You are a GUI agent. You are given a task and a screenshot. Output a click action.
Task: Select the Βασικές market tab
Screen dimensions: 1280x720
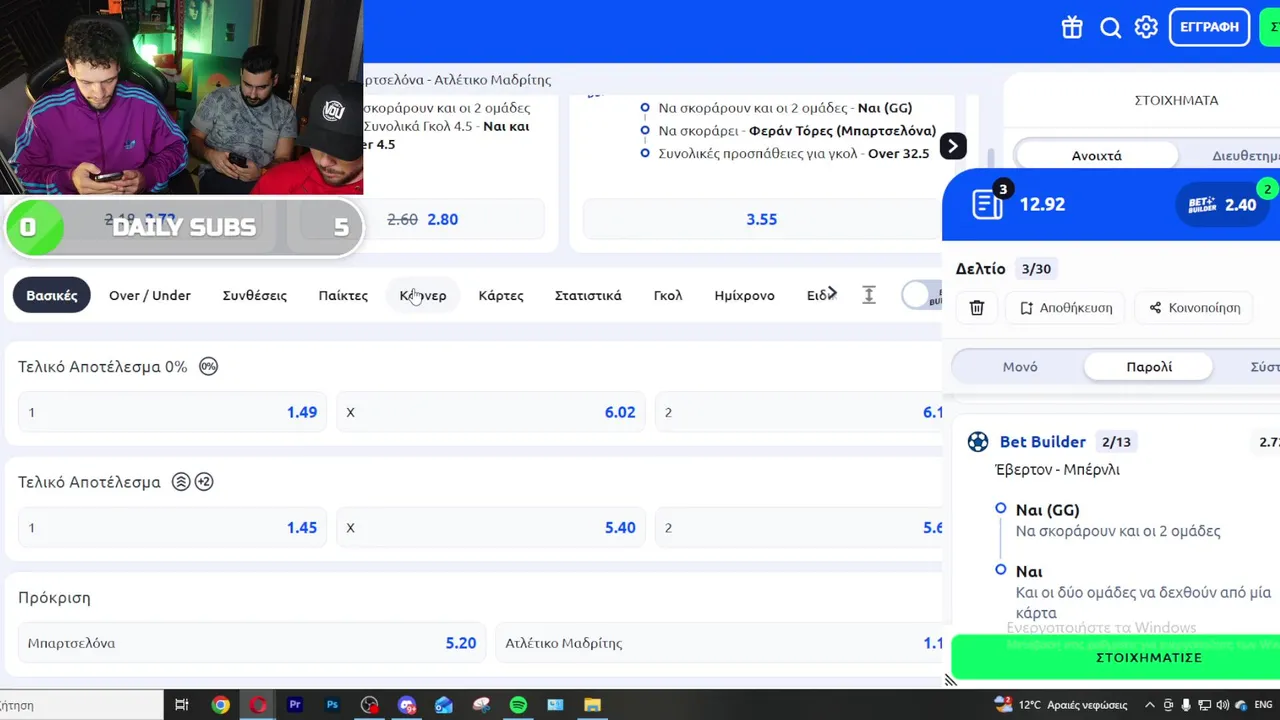click(x=52, y=295)
